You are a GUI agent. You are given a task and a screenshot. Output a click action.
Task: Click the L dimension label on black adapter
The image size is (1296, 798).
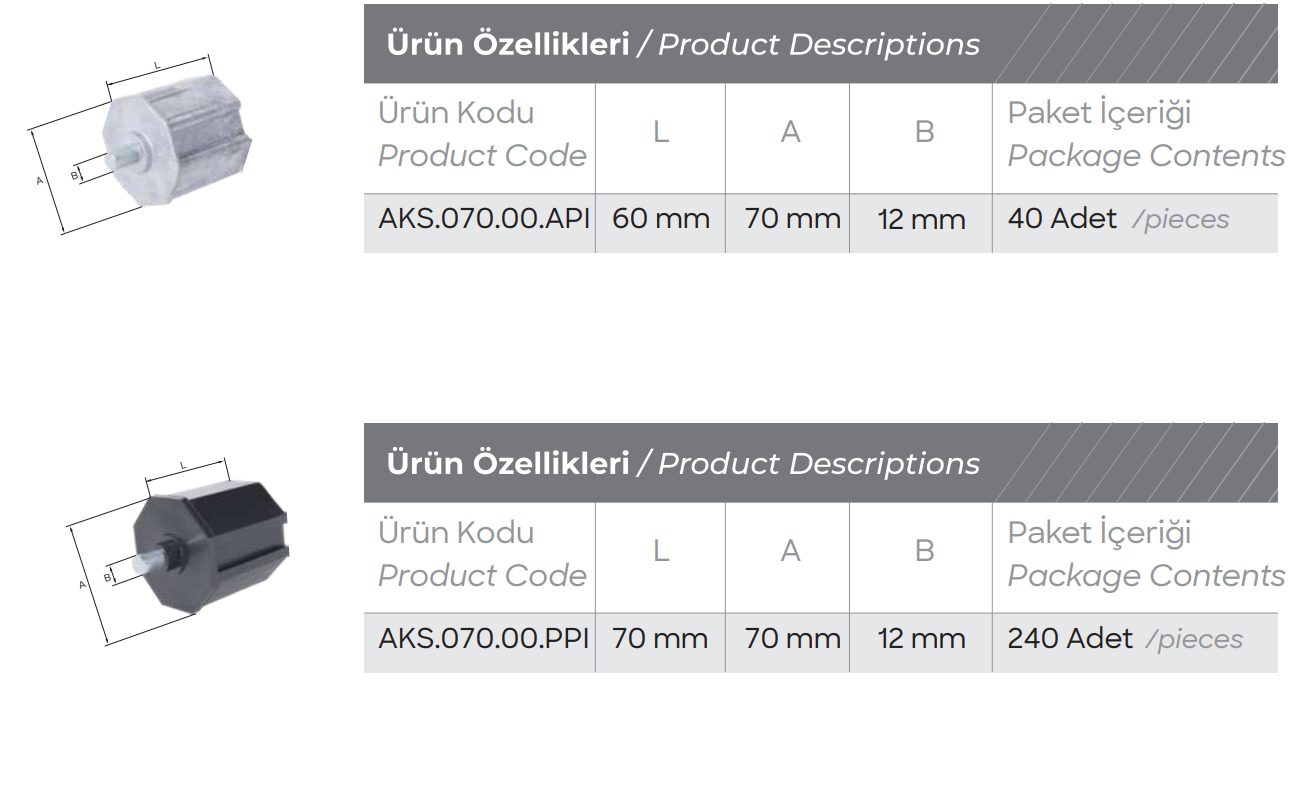(183, 465)
